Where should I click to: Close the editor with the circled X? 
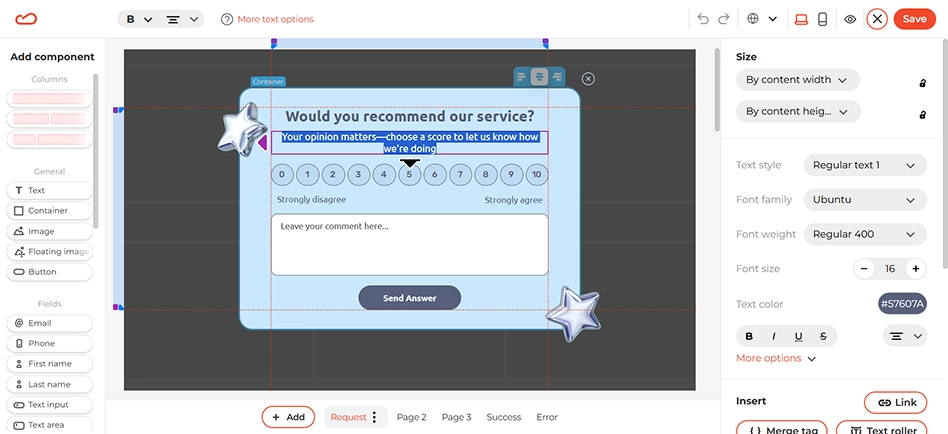877,19
